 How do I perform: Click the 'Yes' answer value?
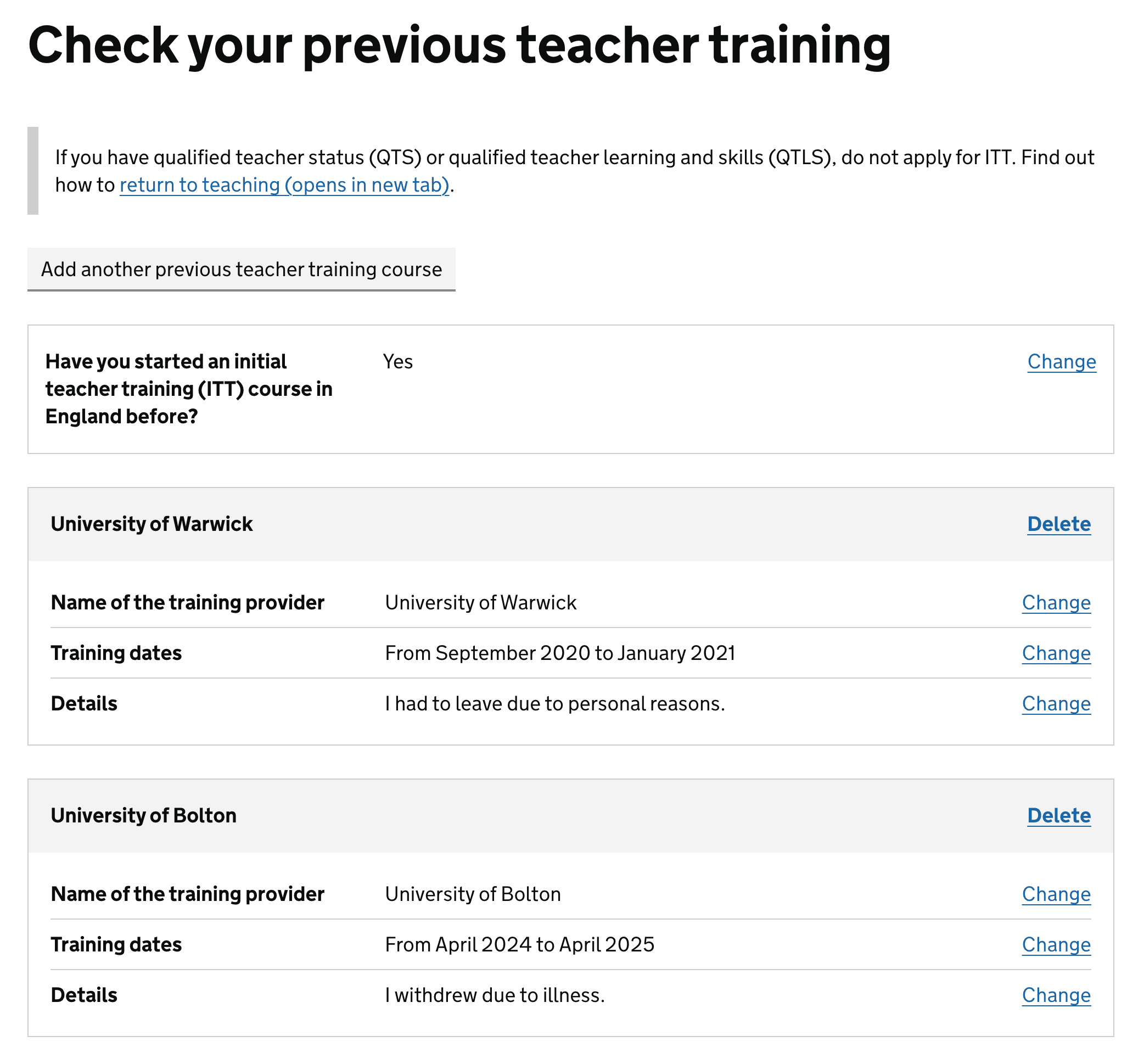click(x=397, y=362)
